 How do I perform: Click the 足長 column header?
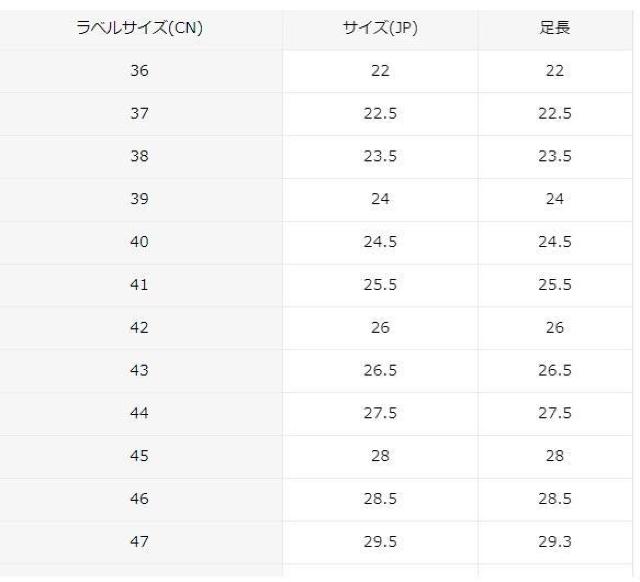point(555,28)
